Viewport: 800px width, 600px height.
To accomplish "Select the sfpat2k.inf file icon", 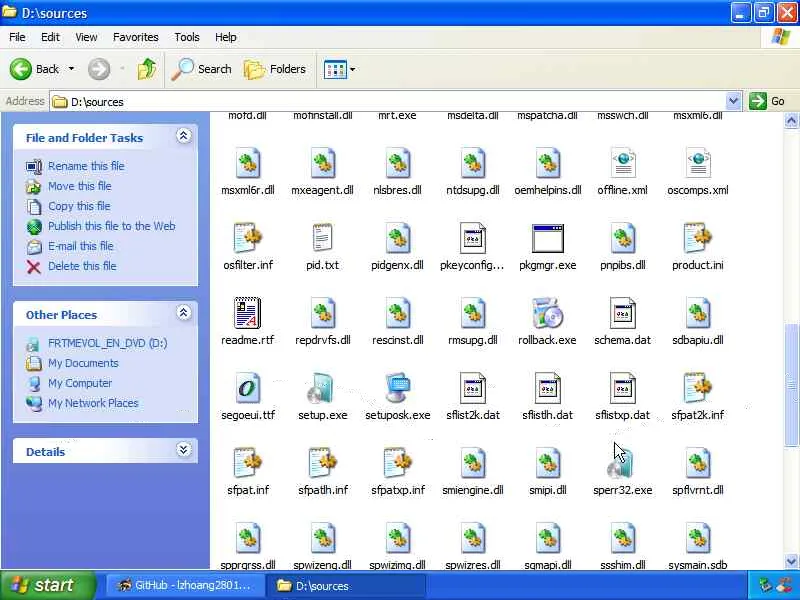I will tap(697, 389).
